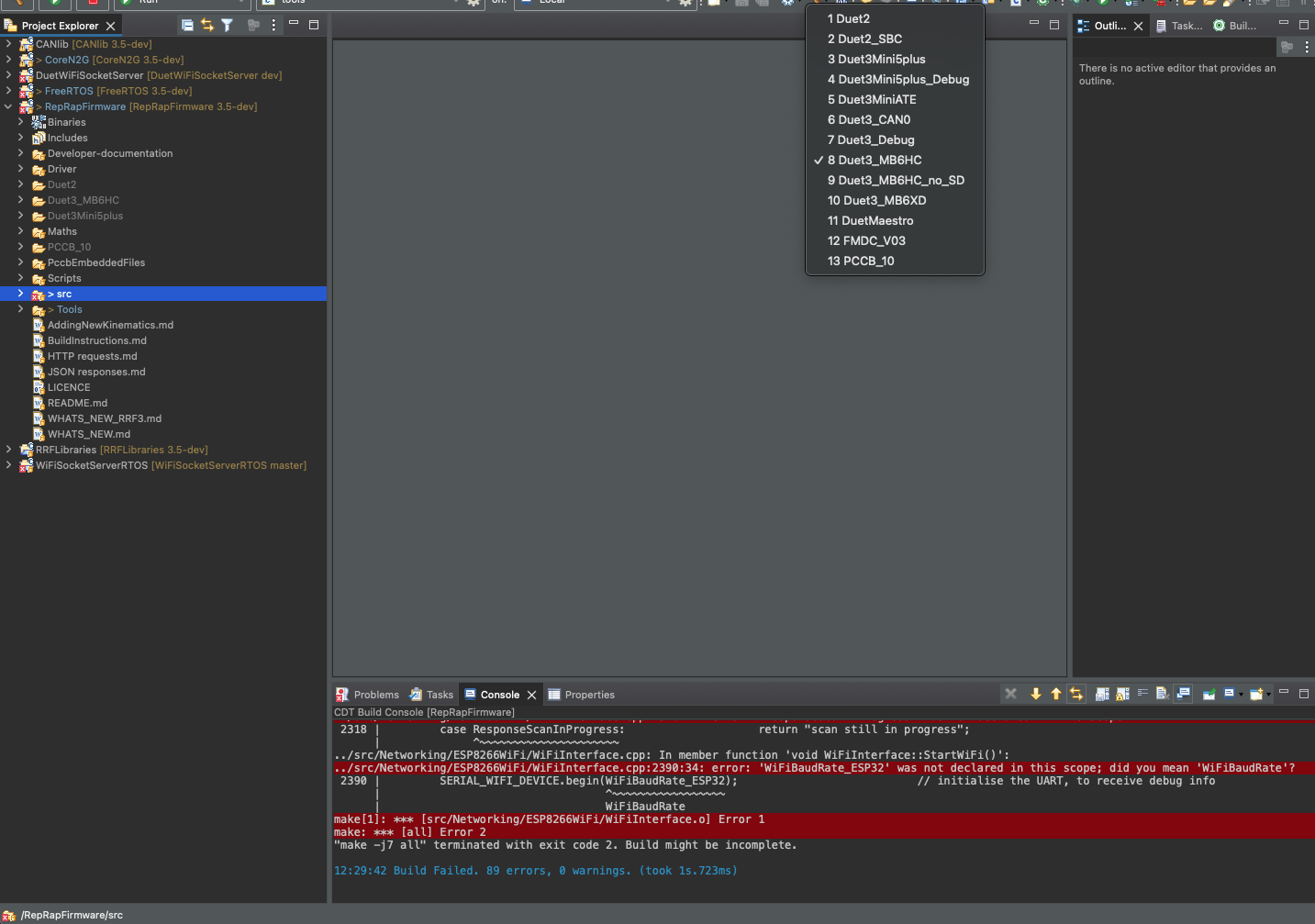Expand the src folder arrow
1315x924 pixels.
[21, 294]
